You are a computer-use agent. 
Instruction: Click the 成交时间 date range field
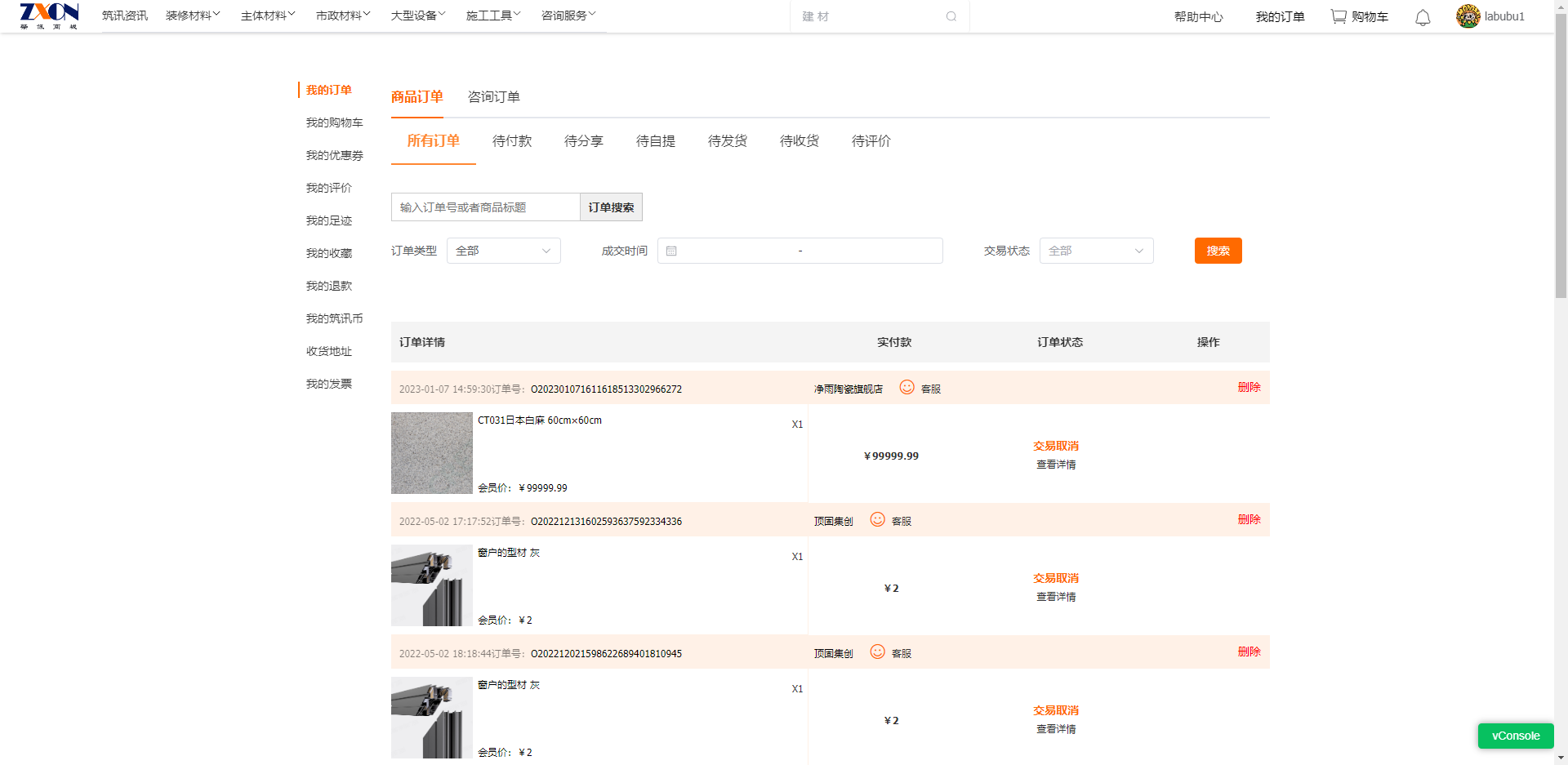pos(800,251)
